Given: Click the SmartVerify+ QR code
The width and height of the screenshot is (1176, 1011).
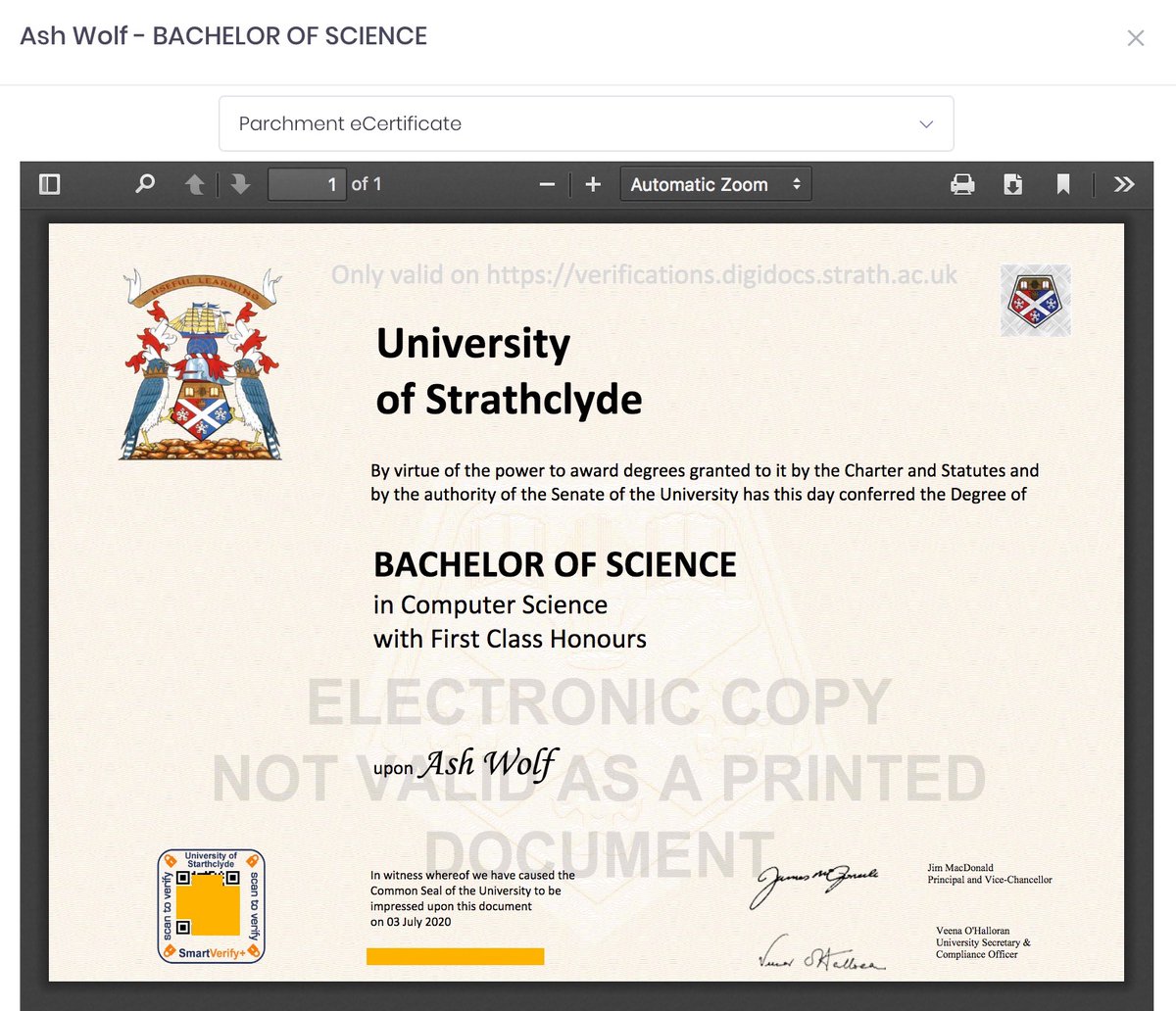Looking at the screenshot, I should [x=211, y=906].
